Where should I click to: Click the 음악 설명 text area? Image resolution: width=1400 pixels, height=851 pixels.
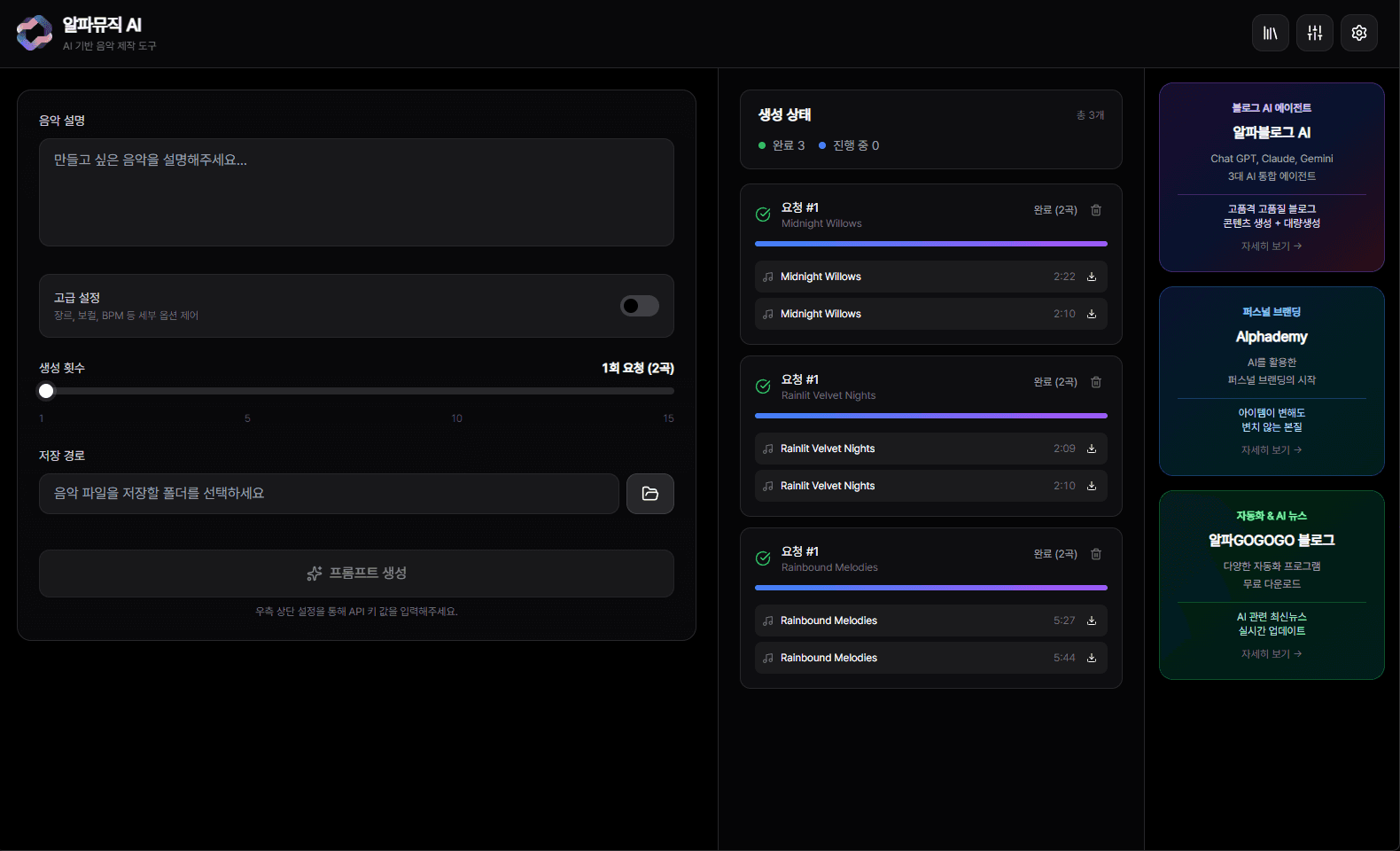tap(356, 192)
